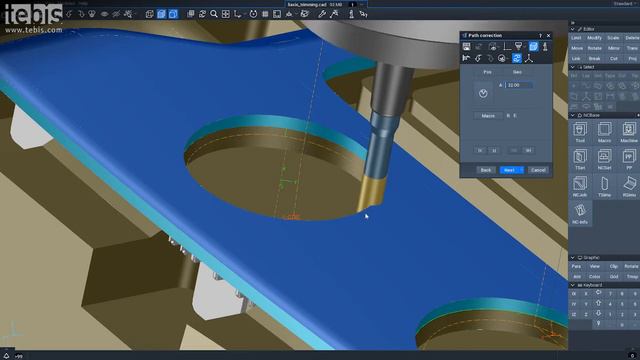
Task: Open the NCJob icon in NCBase
Action: pyautogui.click(x=580, y=187)
